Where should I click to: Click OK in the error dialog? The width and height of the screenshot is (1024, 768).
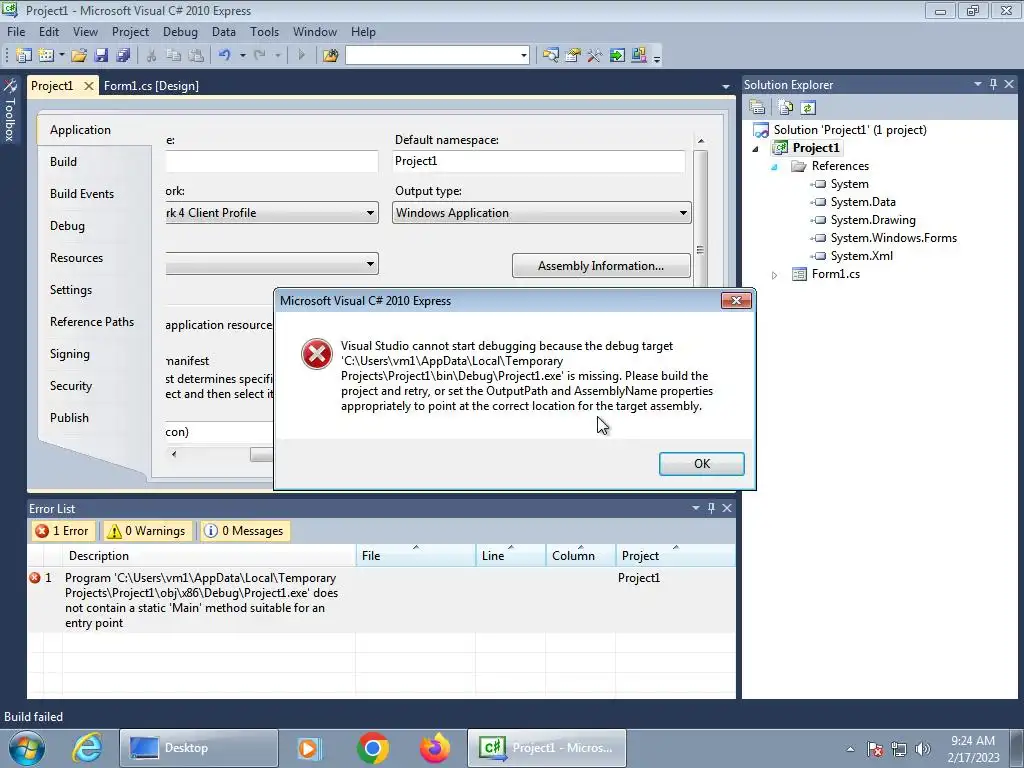click(x=701, y=464)
